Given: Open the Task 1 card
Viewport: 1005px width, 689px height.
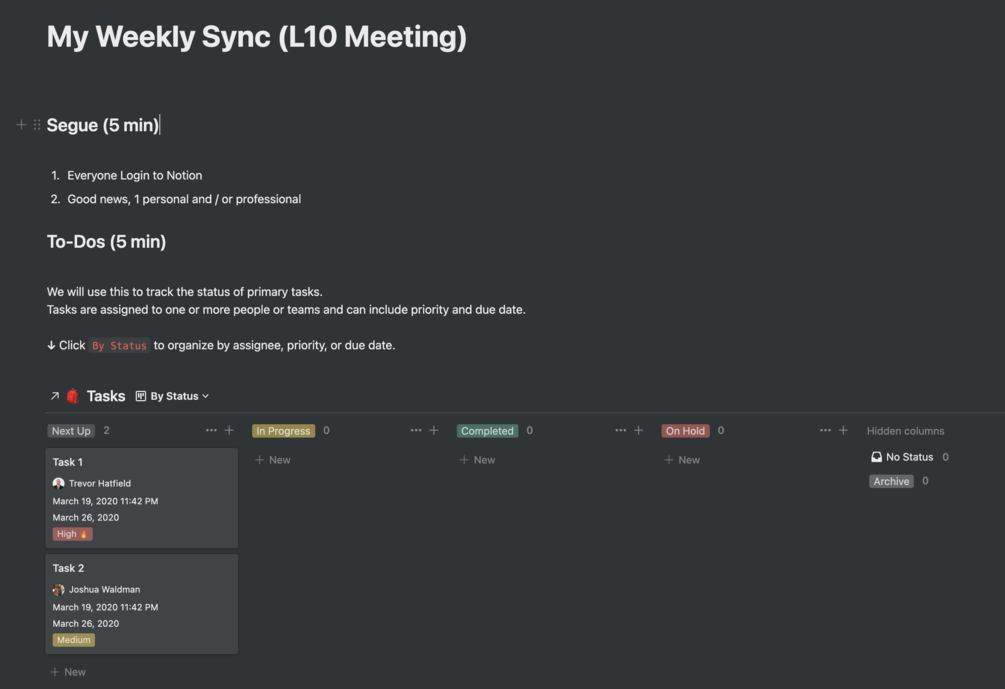Looking at the screenshot, I should tap(141, 462).
